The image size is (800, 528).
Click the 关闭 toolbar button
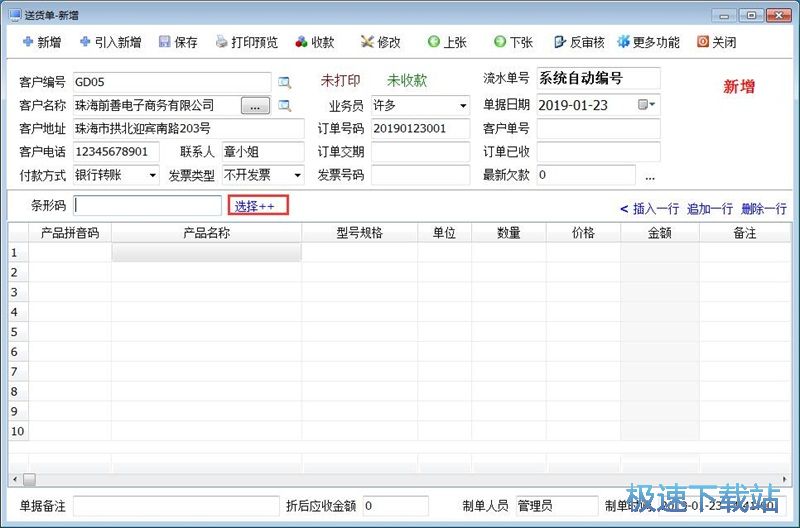(x=717, y=42)
